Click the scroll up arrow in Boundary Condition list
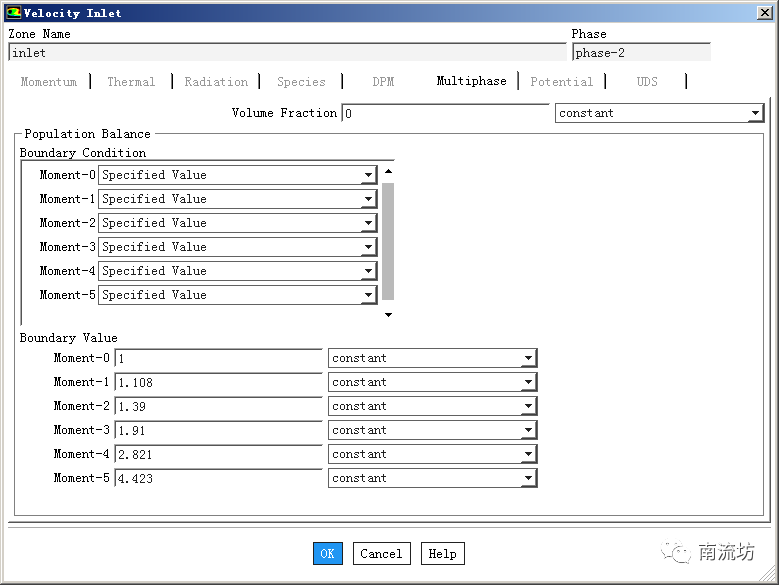Viewport: 779px width, 585px height. pyautogui.click(x=388, y=172)
